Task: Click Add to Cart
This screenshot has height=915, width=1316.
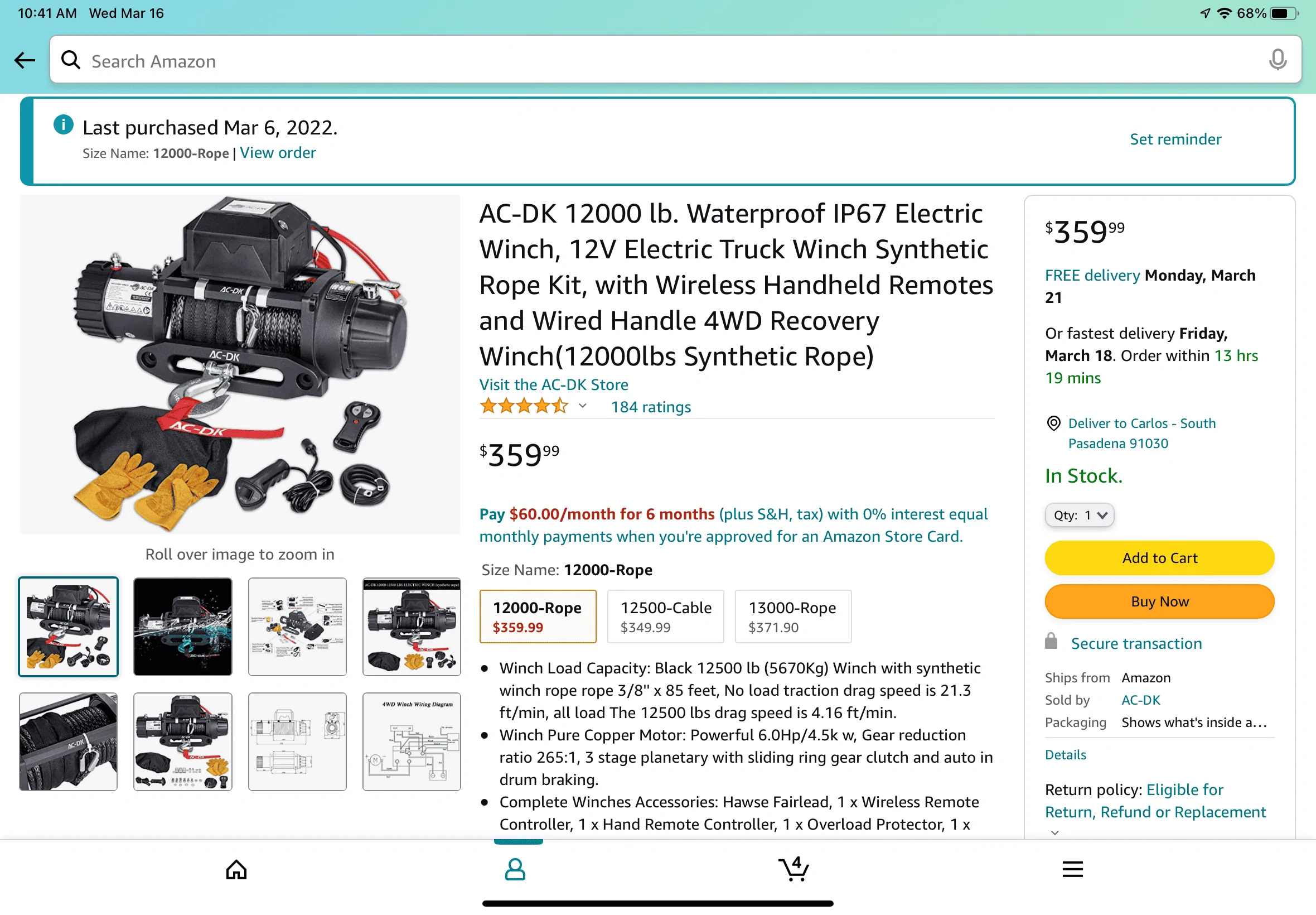Action: coord(1159,558)
